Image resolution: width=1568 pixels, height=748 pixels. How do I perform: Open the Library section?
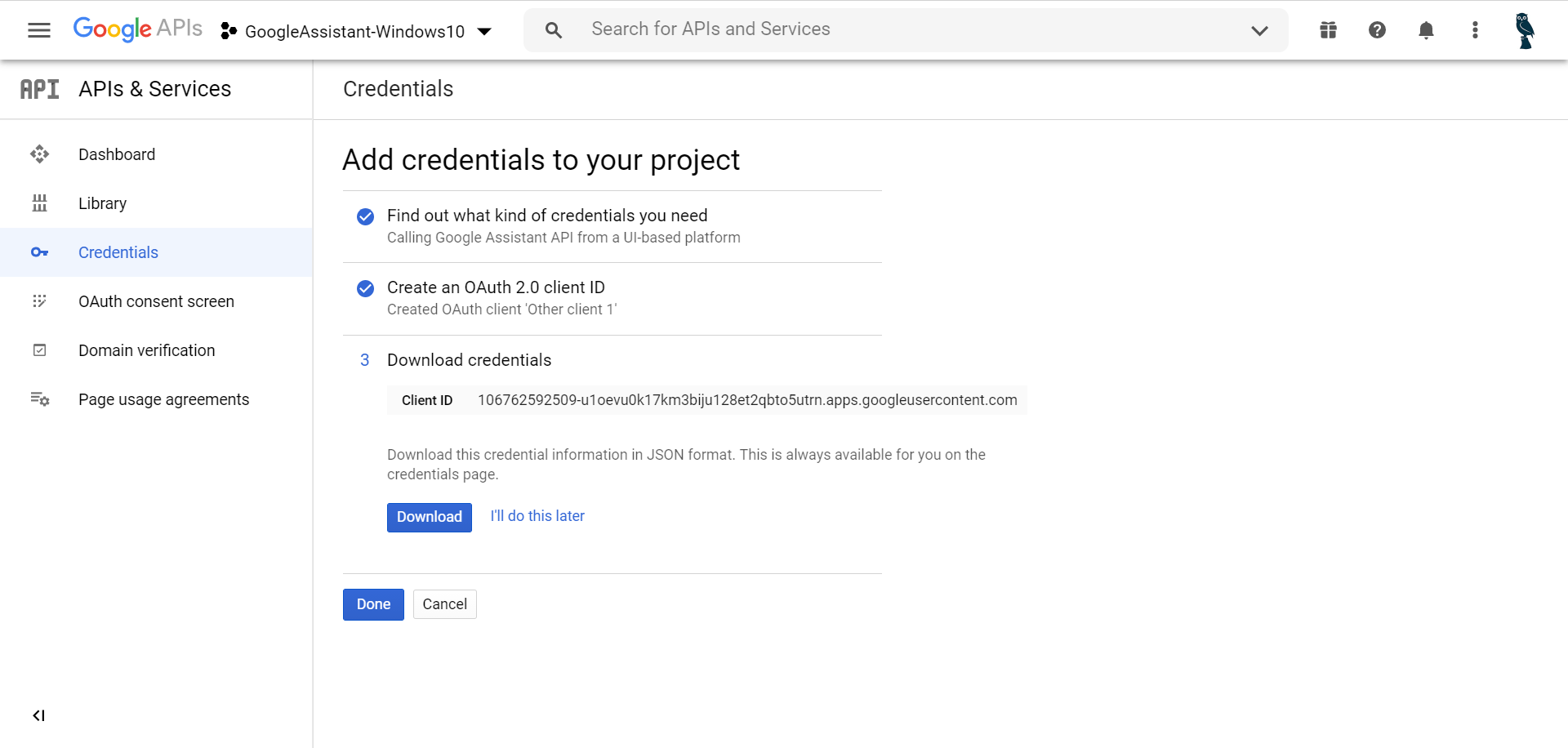[x=102, y=203]
